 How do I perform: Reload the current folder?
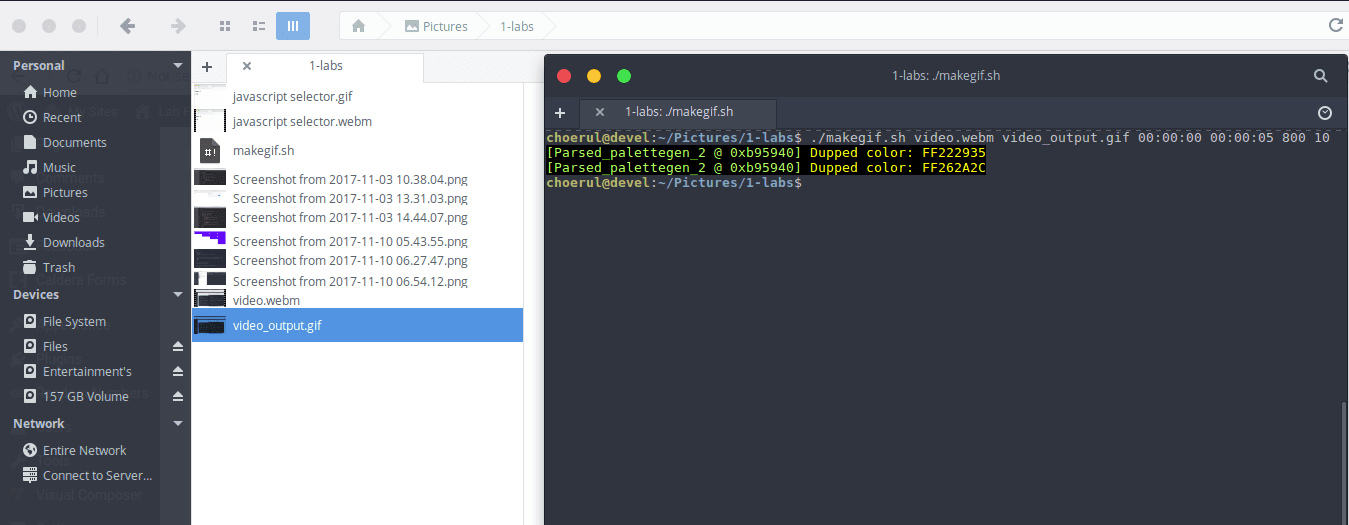tap(1334, 26)
